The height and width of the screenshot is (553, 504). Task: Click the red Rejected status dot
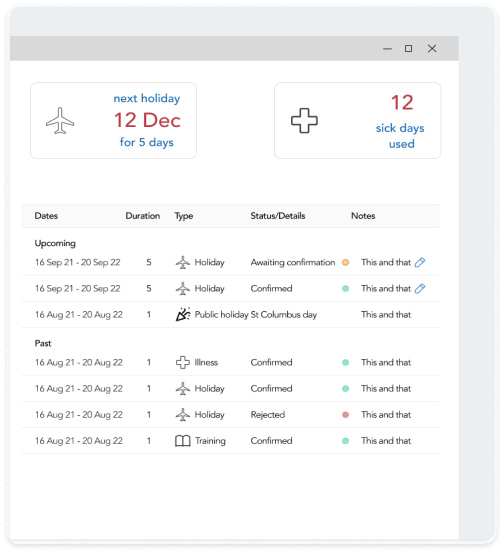[x=346, y=415]
